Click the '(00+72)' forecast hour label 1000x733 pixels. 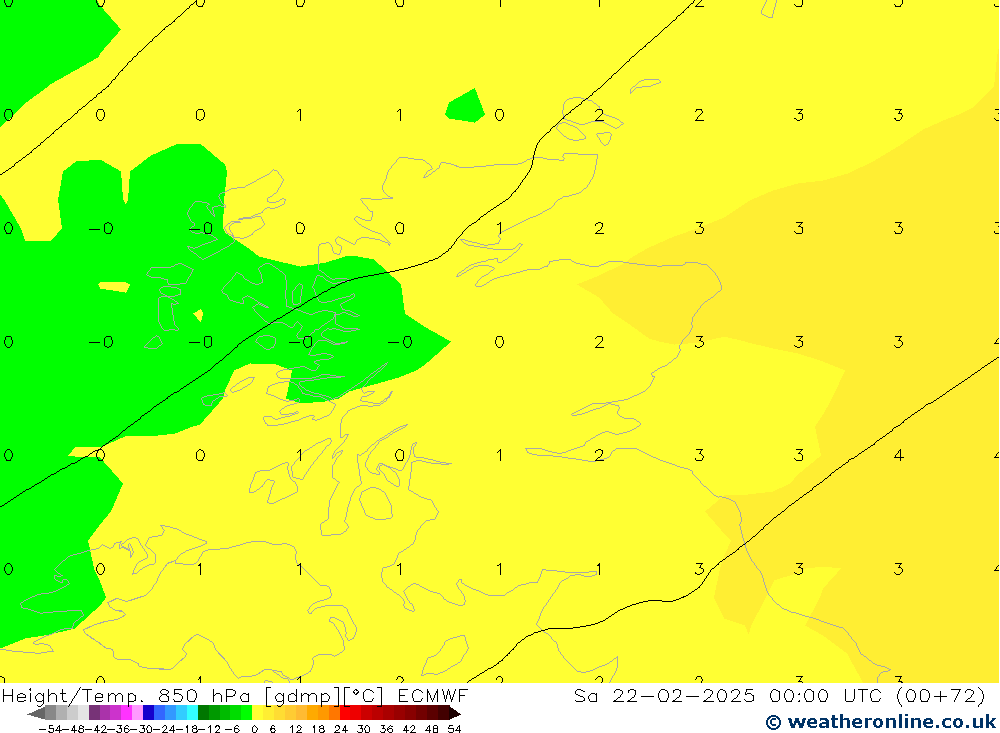pos(941,695)
